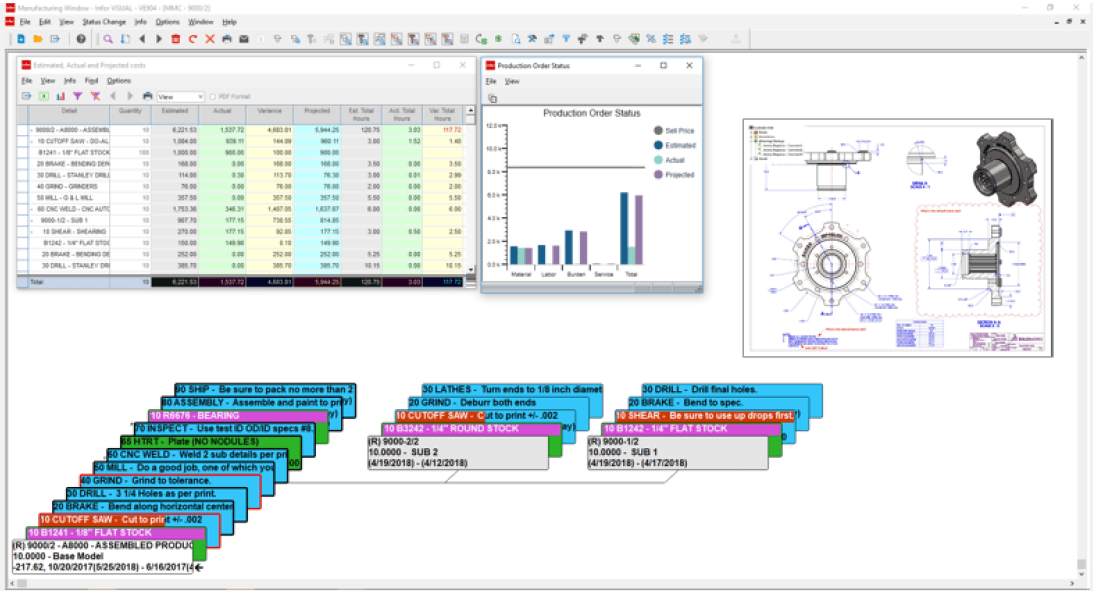Open the bar-chart view icon in costs toolbar
Image resolution: width=1093 pixels, height=591 pixels.
pyautogui.click(x=60, y=96)
